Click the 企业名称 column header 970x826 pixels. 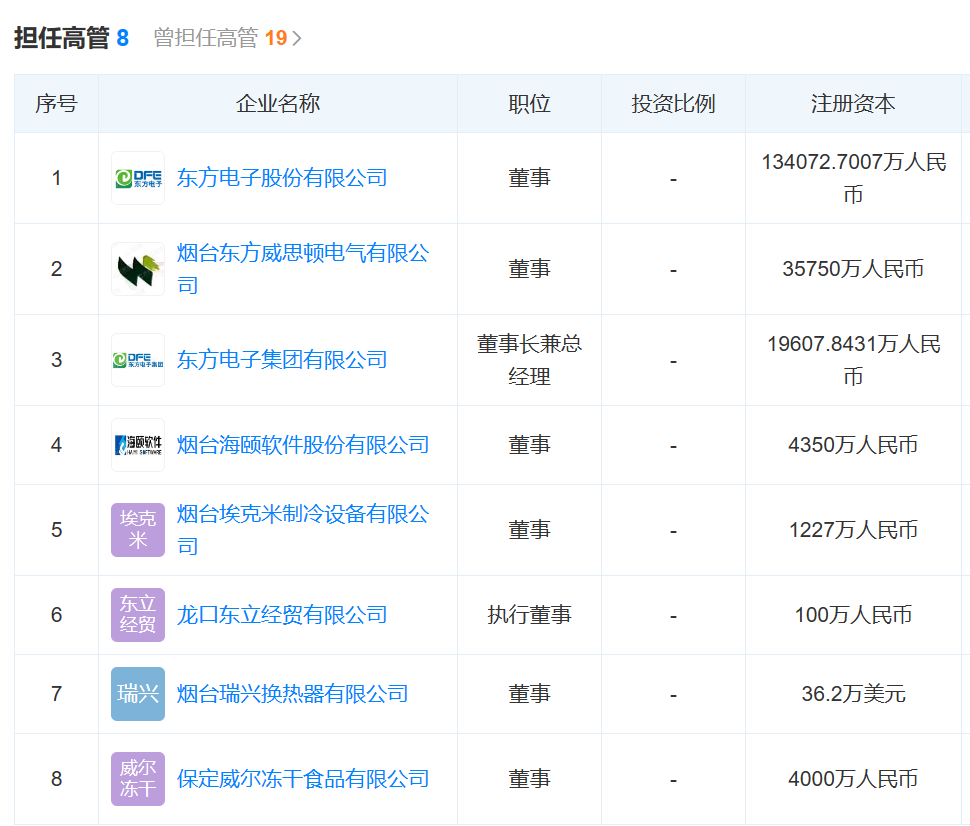pos(278,103)
